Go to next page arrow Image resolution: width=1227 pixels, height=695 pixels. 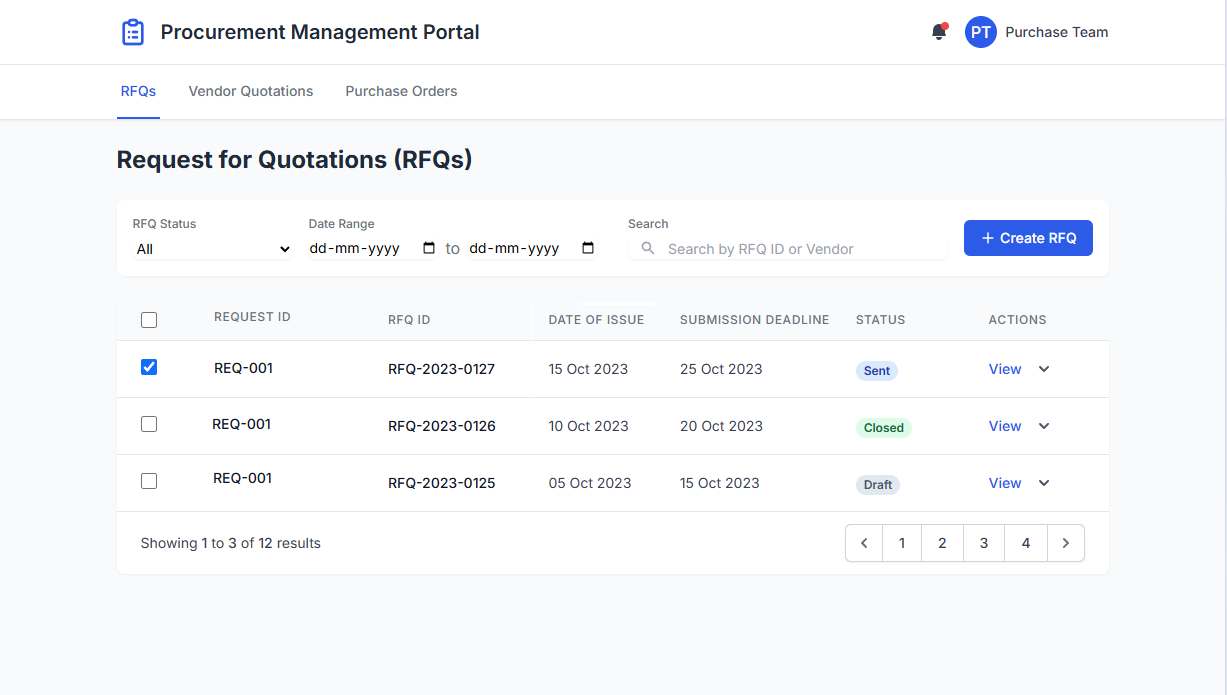[x=1066, y=543]
